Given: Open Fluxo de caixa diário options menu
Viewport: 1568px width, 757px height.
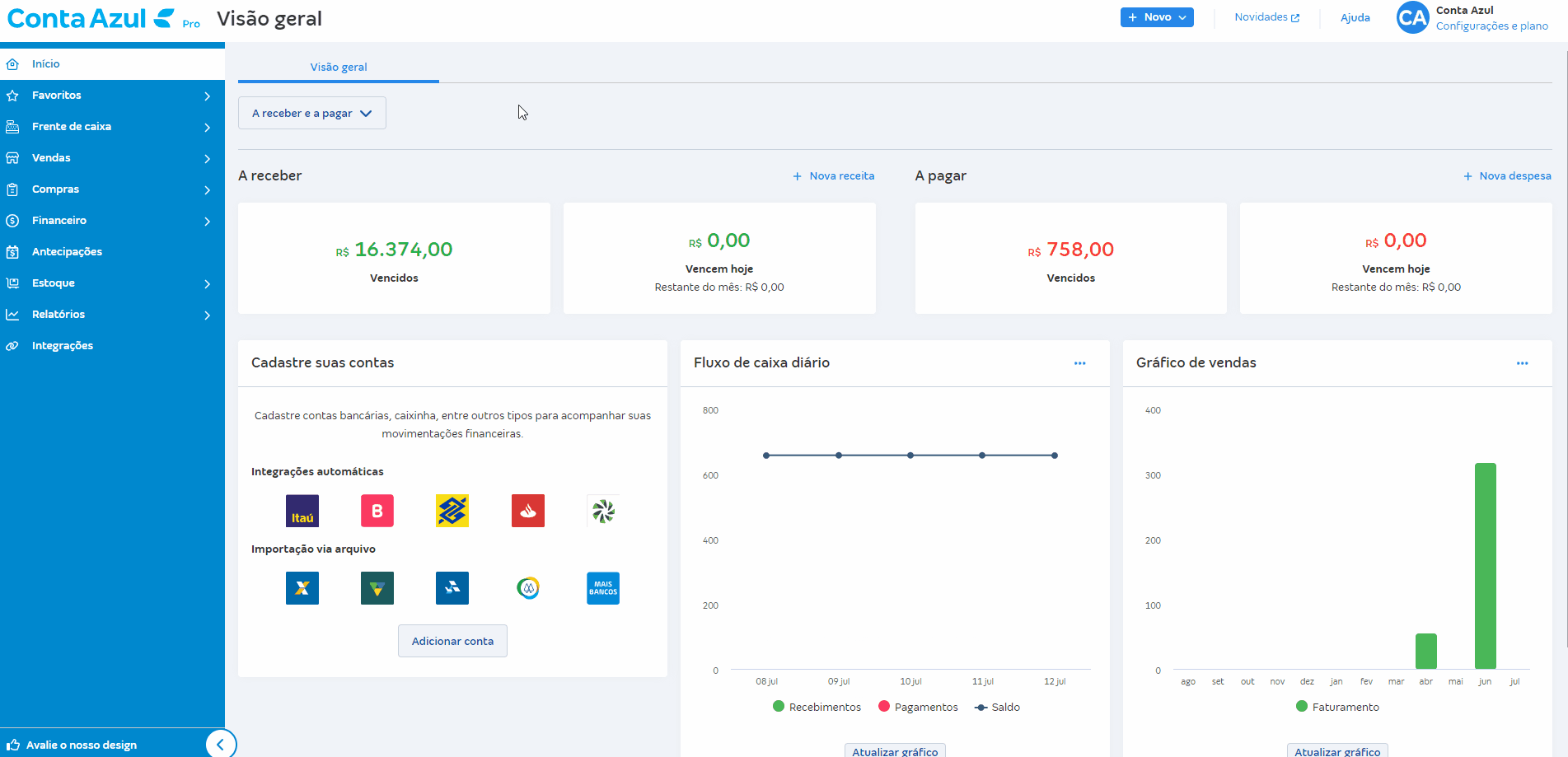Looking at the screenshot, I should (x=1079, y=363).
